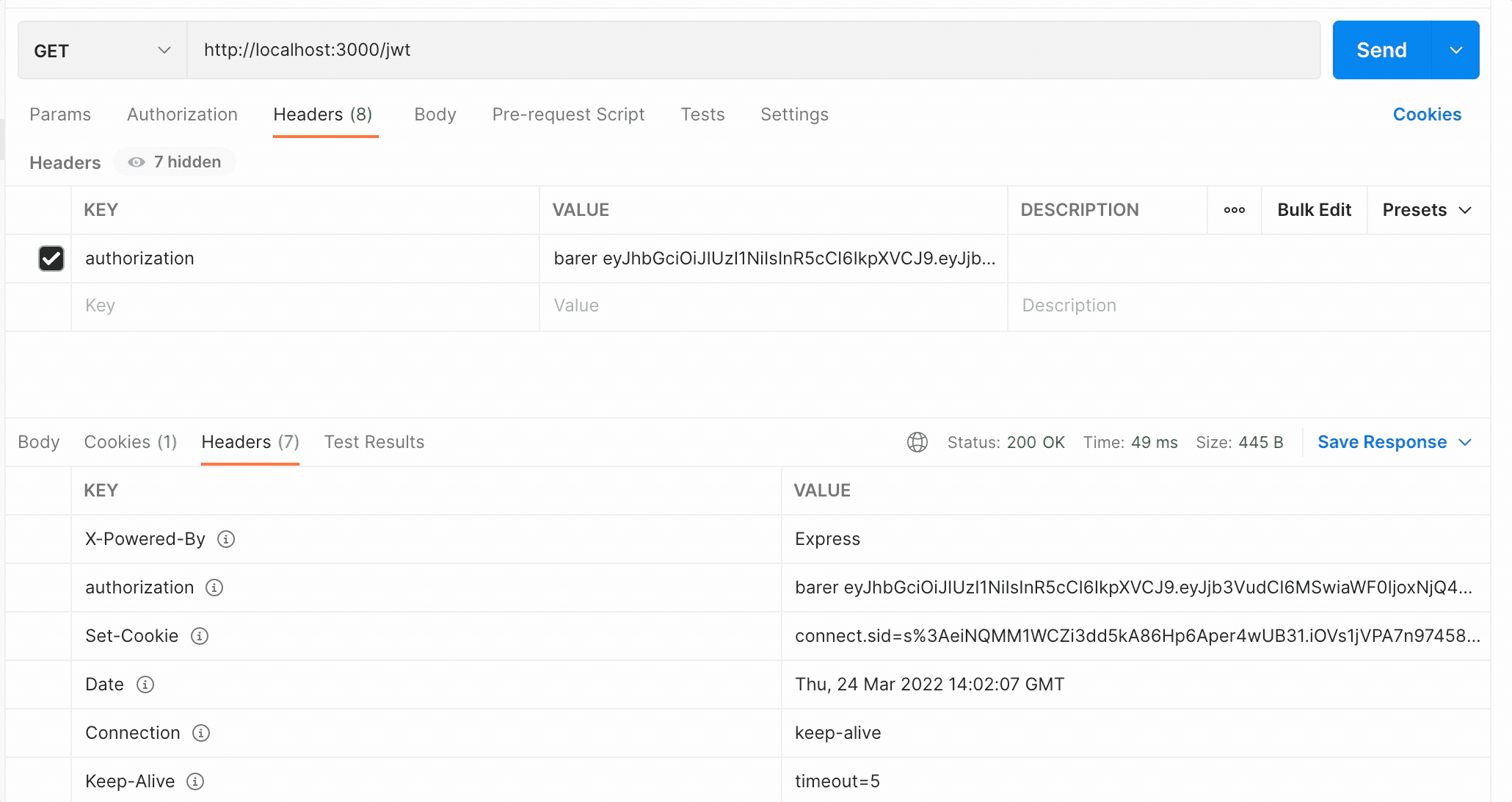This screenshot has height=802, width=1512.
Task: Click the globe network icon near Status
Action: 917,442
